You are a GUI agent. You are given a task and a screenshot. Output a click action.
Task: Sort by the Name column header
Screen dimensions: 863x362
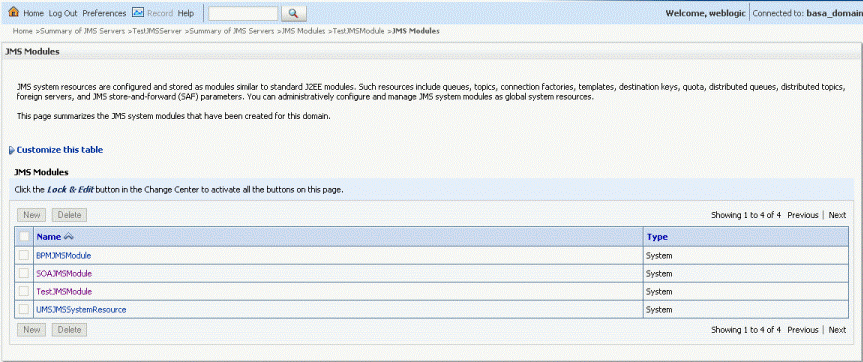click(x=49, y=237)
